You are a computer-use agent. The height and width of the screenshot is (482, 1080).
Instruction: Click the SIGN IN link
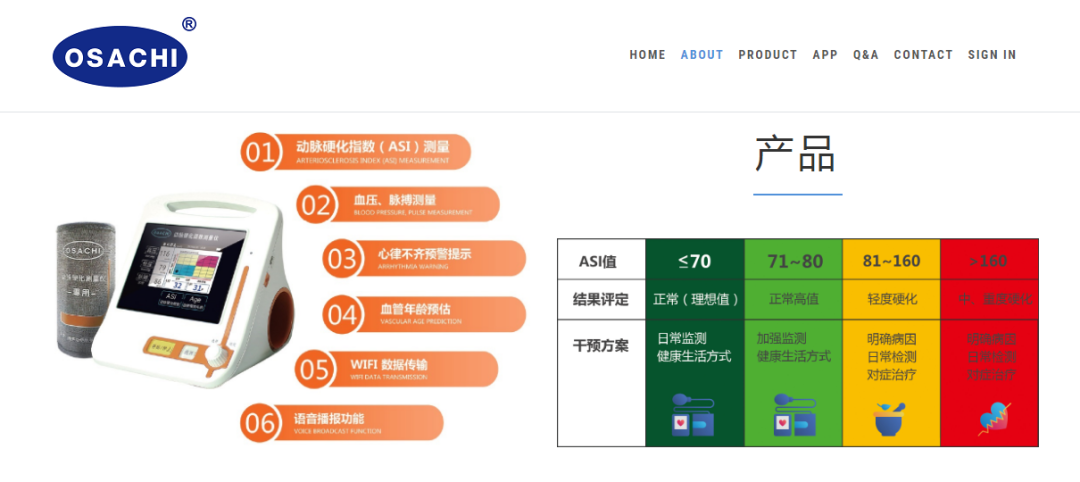992,55
